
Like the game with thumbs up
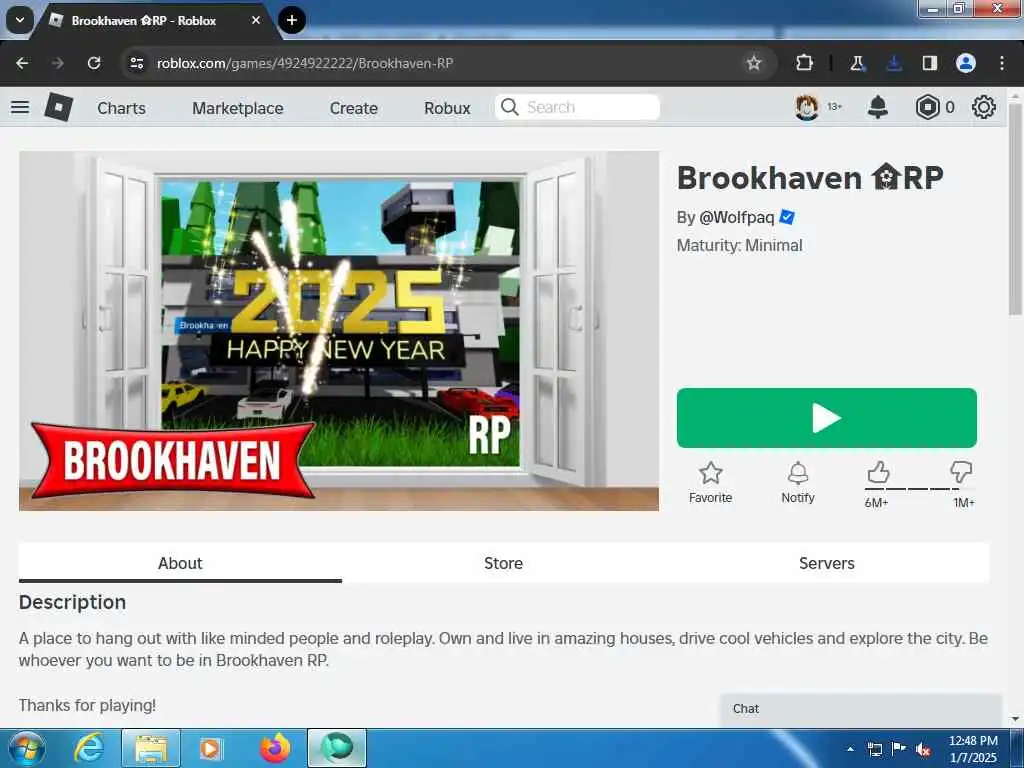coord(878,472)
